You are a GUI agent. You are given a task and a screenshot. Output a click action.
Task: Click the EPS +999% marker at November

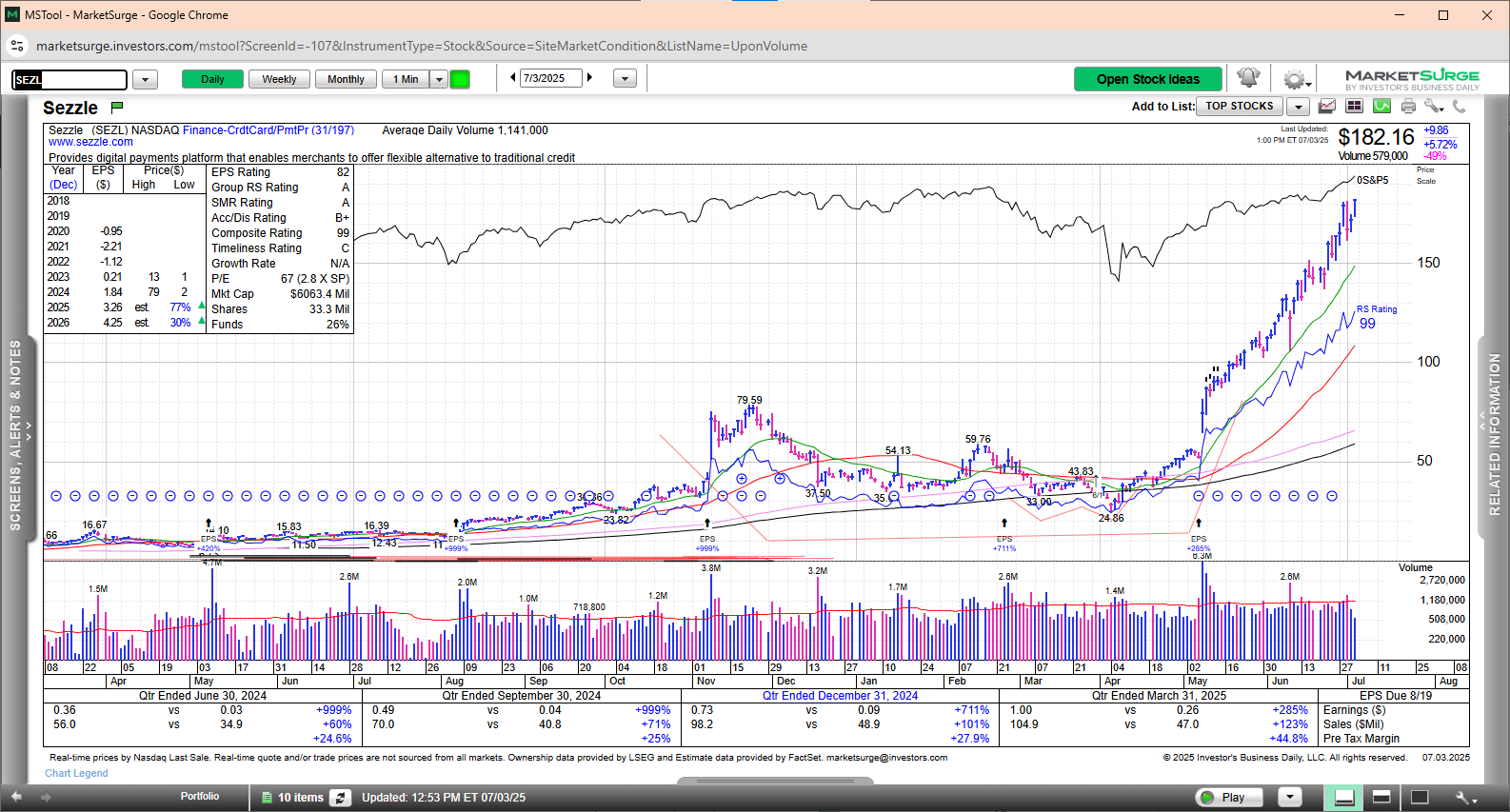point(707,537)
